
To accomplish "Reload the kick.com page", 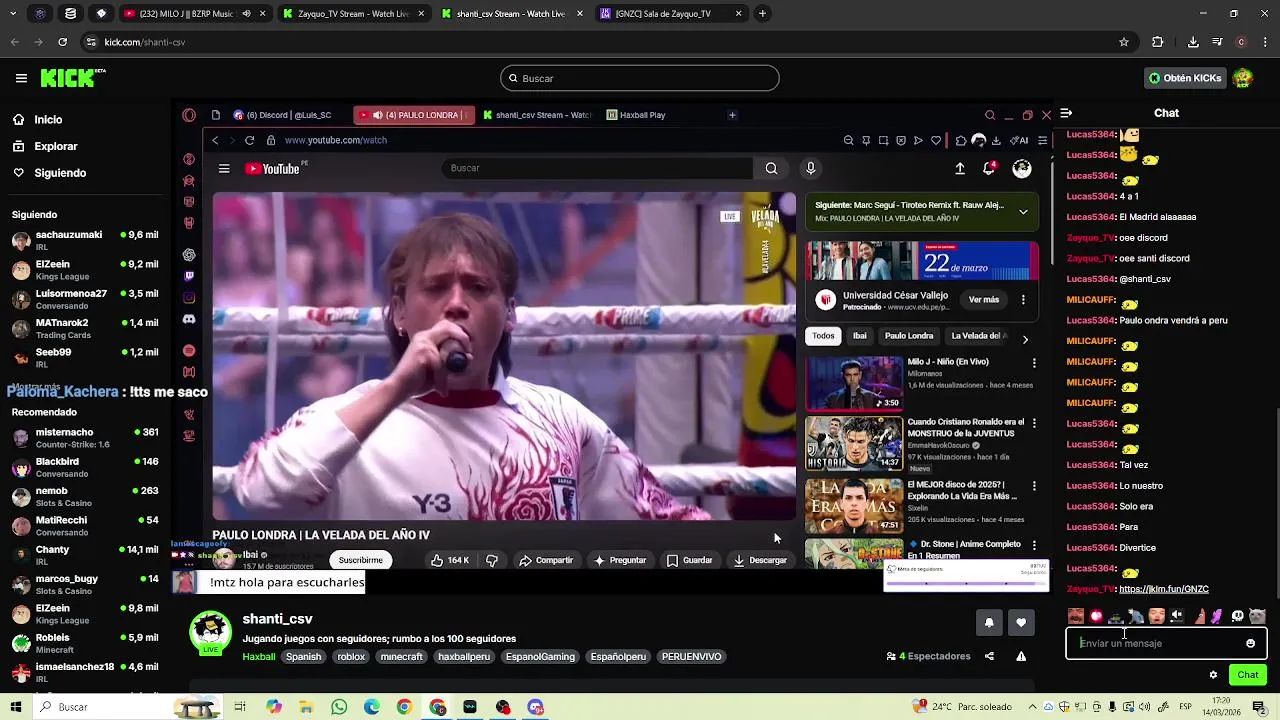I will [x=62, y=42].
